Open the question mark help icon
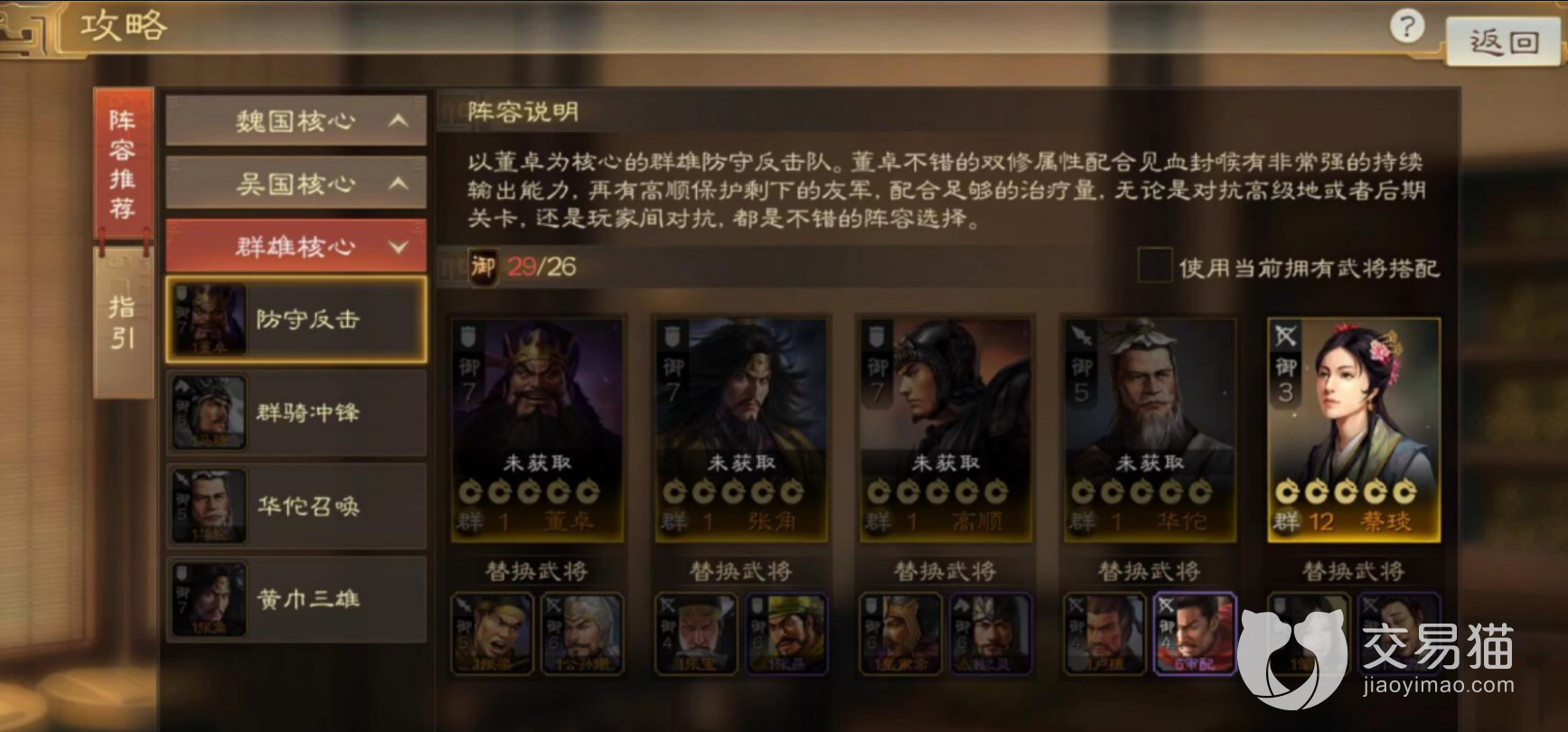This screenshot has height=732, width=1568. 1406,26
